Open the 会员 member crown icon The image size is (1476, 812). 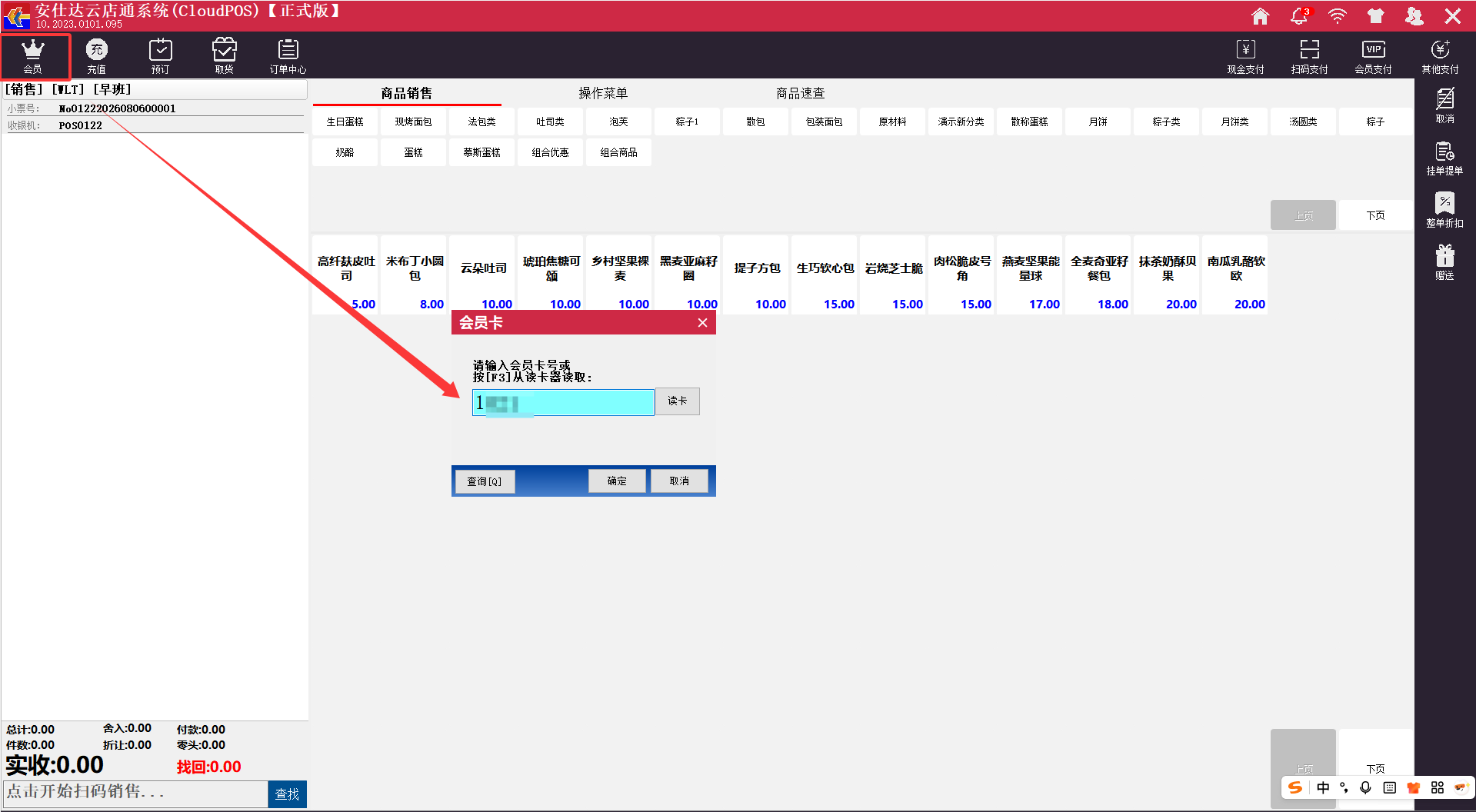[x=33, y=56]
